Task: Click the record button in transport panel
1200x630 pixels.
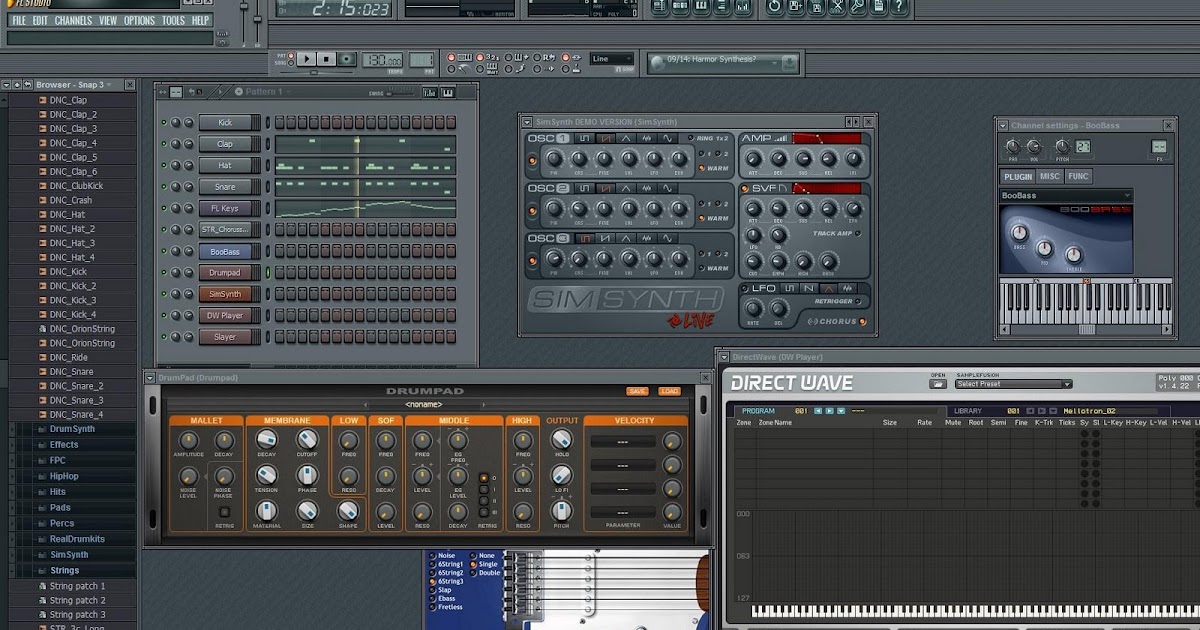Action: pyautogui.click(x=347, y=59)
